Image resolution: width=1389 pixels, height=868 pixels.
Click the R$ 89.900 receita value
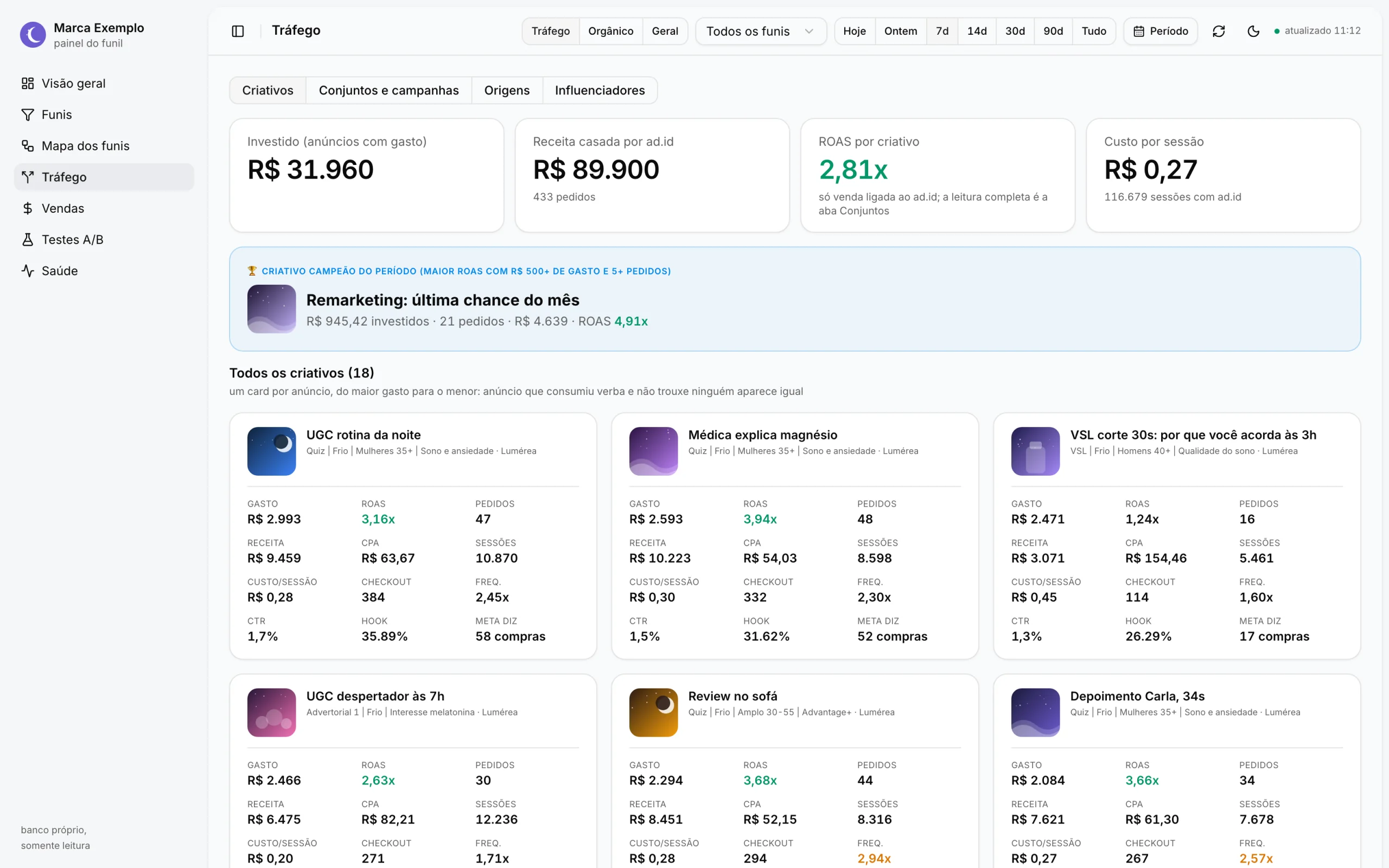[596, 169]
